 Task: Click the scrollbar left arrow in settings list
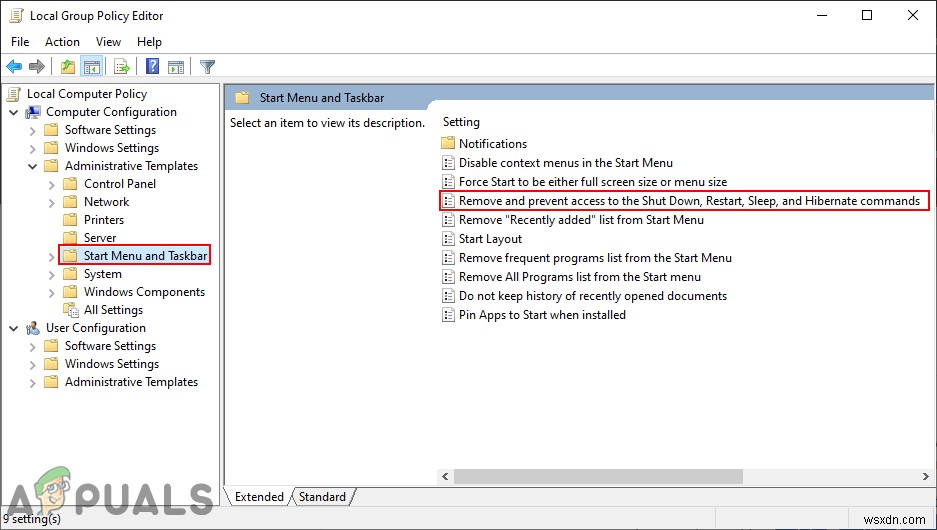pyautogui.click(x=446, y=476)
